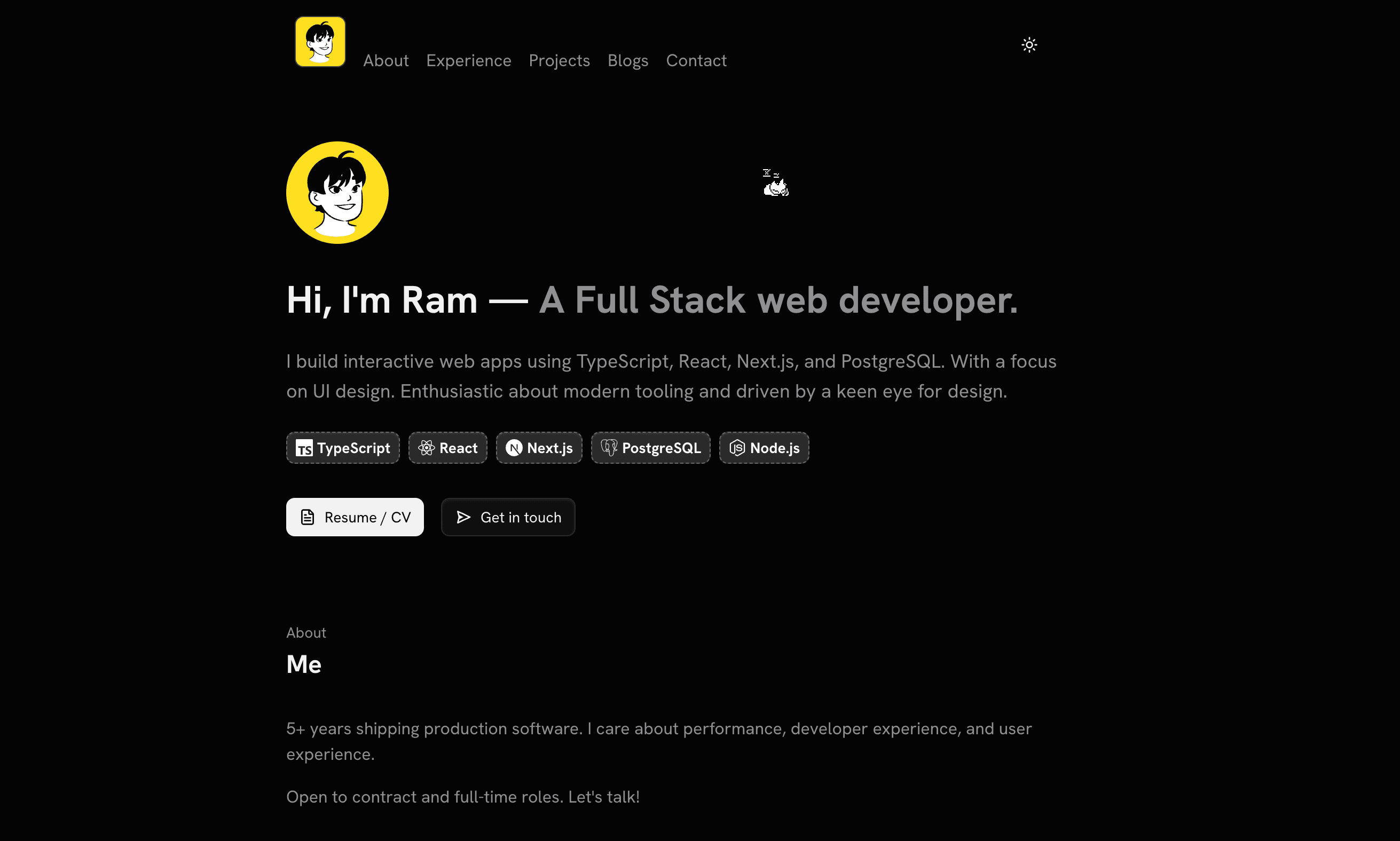Select the Node.js skill badge

[x=763, y=448]
